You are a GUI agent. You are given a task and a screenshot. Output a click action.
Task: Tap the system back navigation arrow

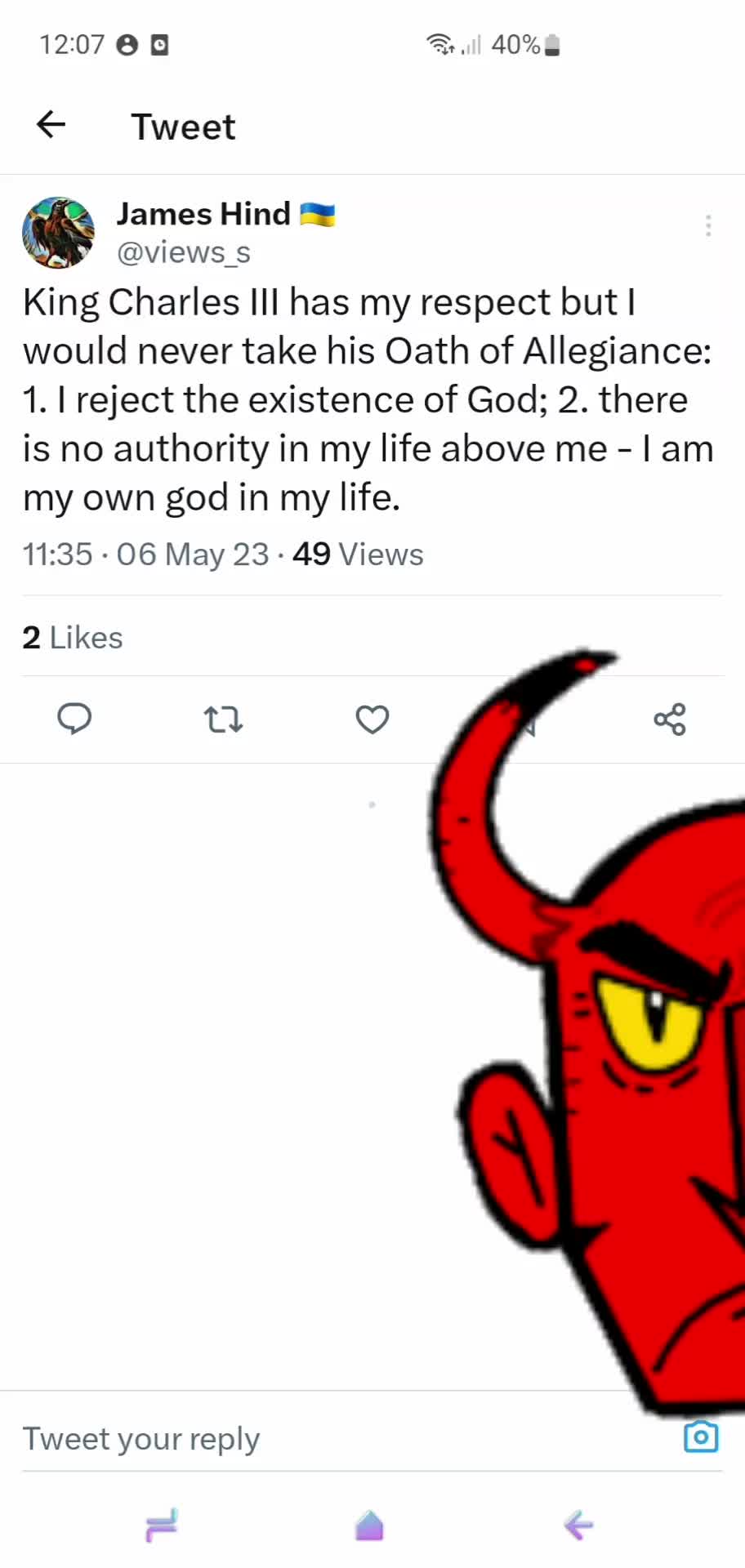click(578, 1525)
